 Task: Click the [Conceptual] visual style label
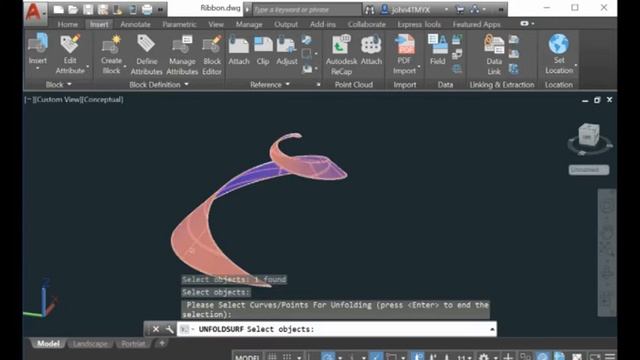tap(102, 99)
